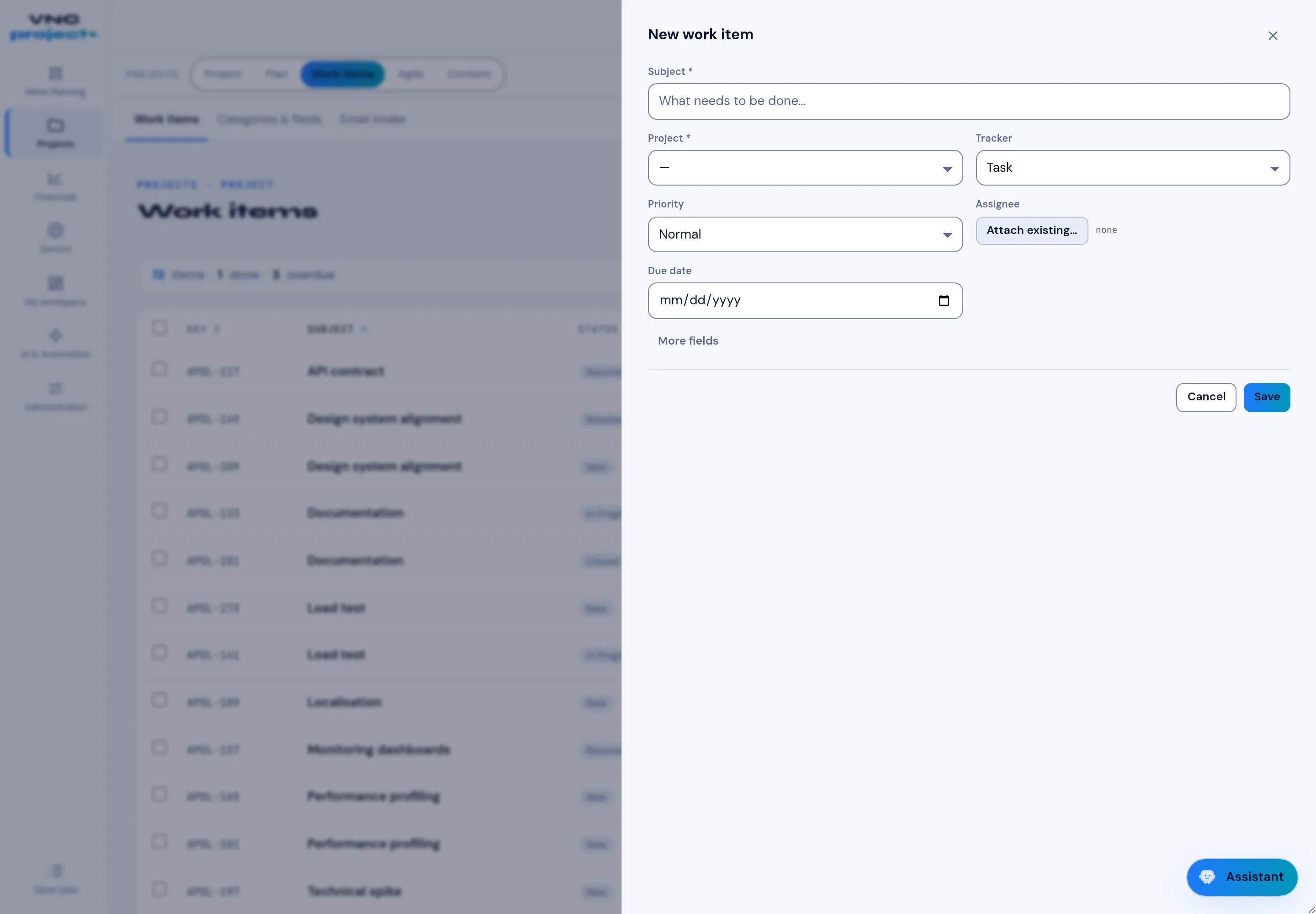Open Financials in the sidebar
Screen dimensions: 1316x914
55,186
